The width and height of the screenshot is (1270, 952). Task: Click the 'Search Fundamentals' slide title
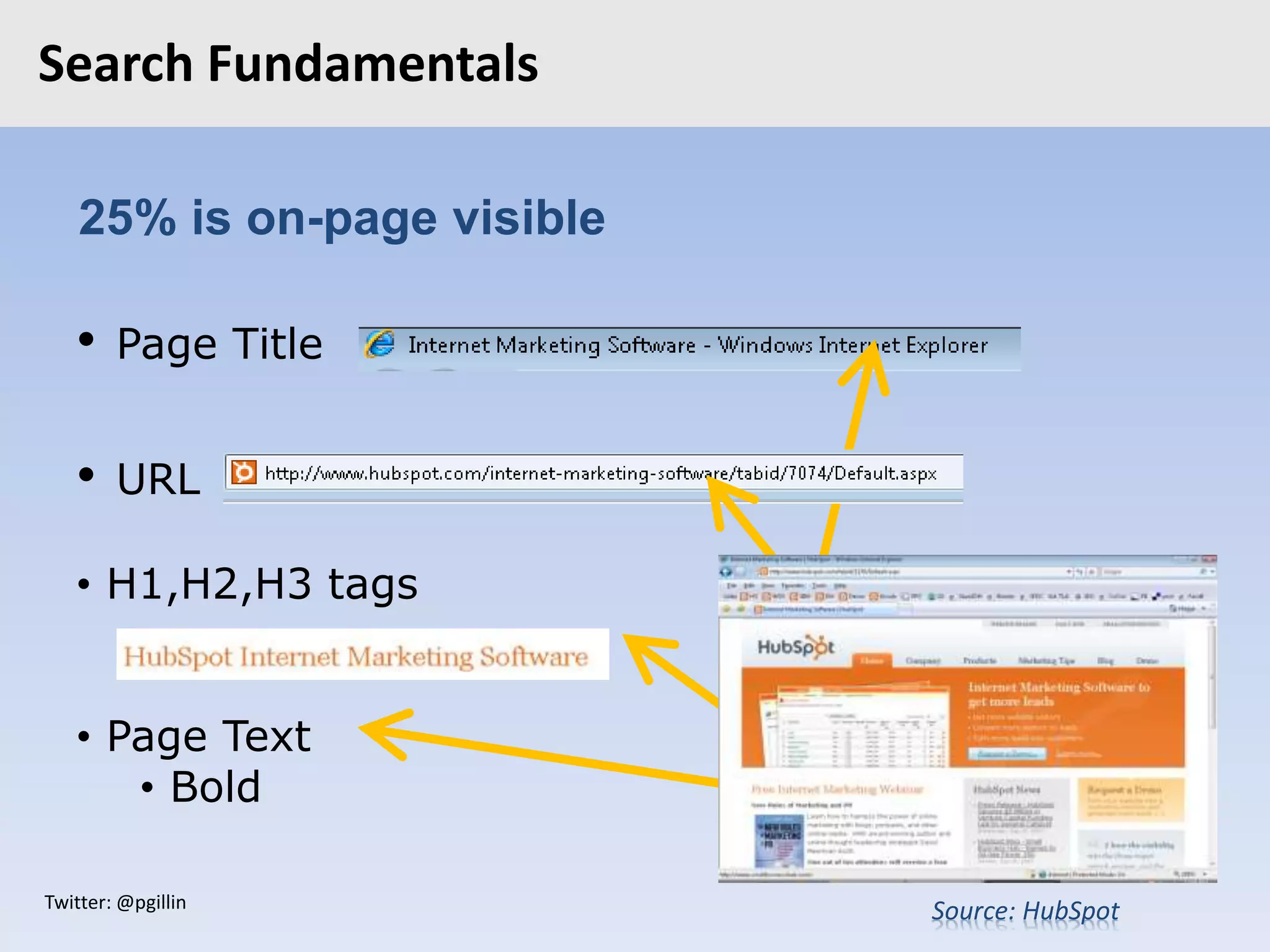point(288,63)
